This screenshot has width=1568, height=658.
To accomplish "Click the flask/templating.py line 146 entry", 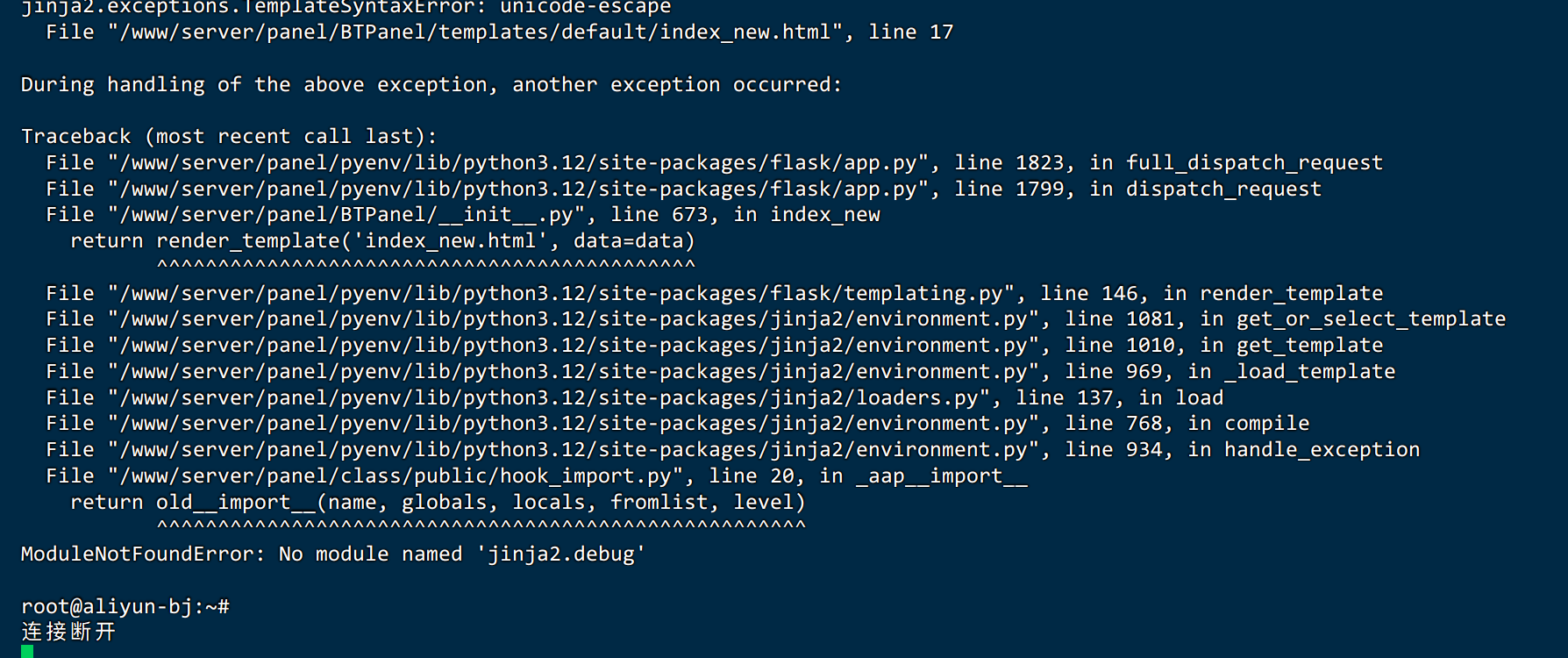I will [x=714, y=294].
